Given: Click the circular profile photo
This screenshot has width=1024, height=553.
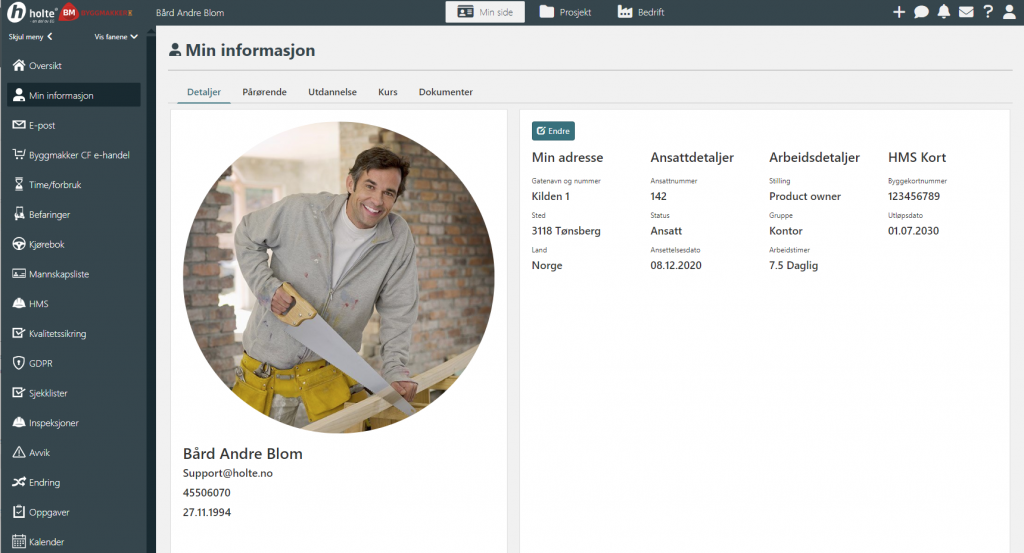Looking at the screenshot, I should [338, 277].
